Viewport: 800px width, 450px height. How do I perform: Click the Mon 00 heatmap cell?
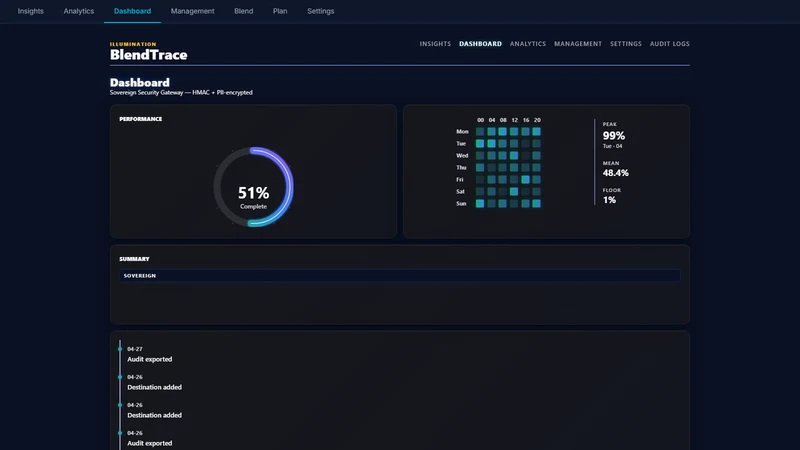click(x=480, y=132)
